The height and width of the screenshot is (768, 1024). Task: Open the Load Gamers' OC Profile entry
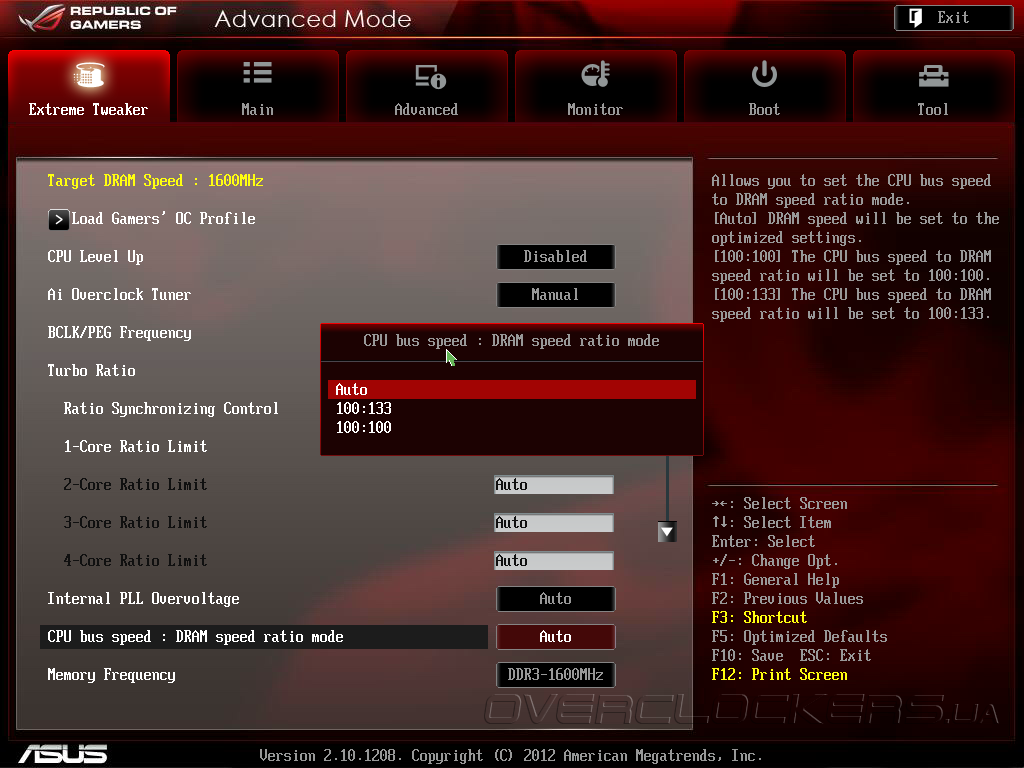(x=163, y=219)
